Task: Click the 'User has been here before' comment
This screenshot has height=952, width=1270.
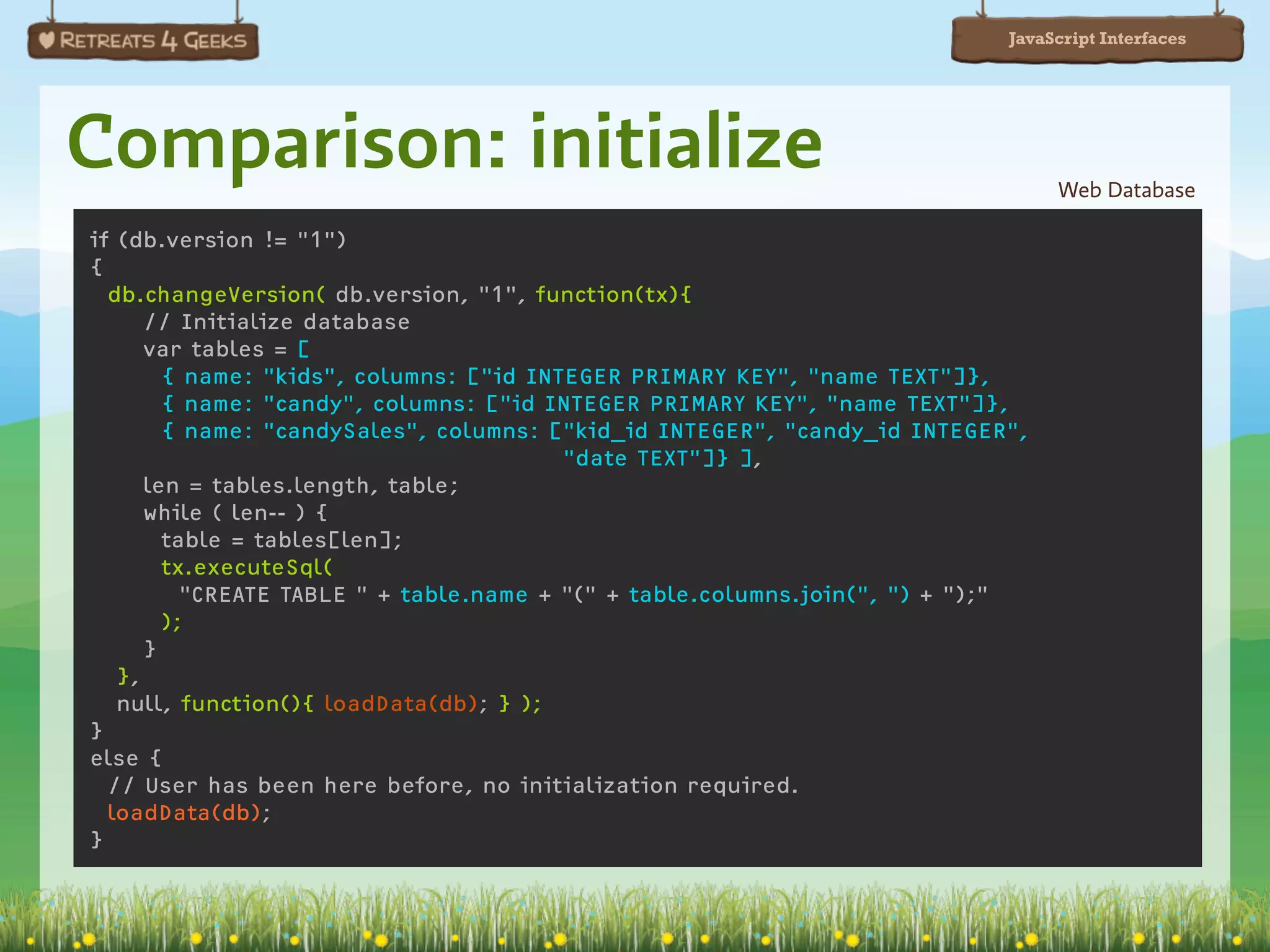Action: (453, 785)
